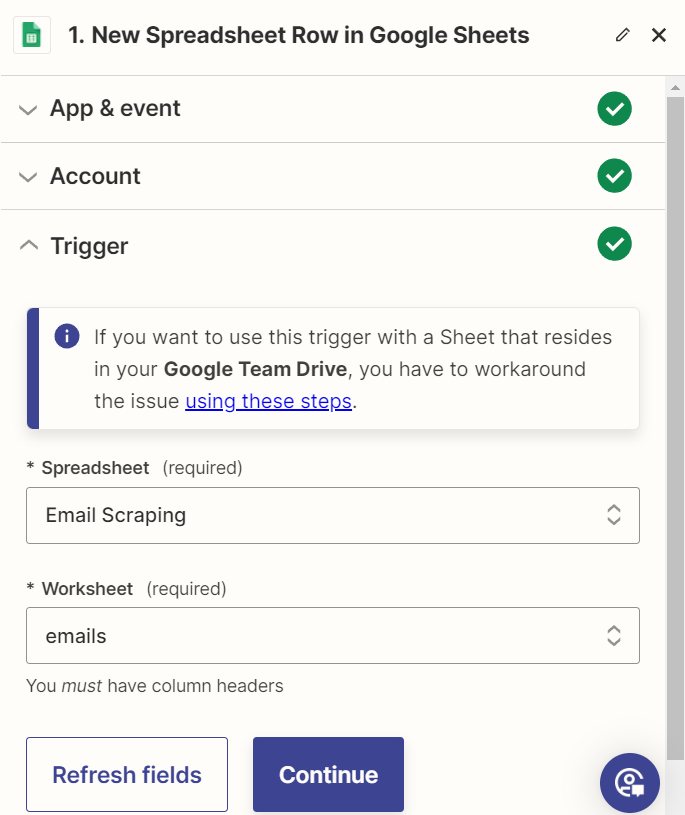
Task: Collapse the Account section
Action: (x=29, y=176)
